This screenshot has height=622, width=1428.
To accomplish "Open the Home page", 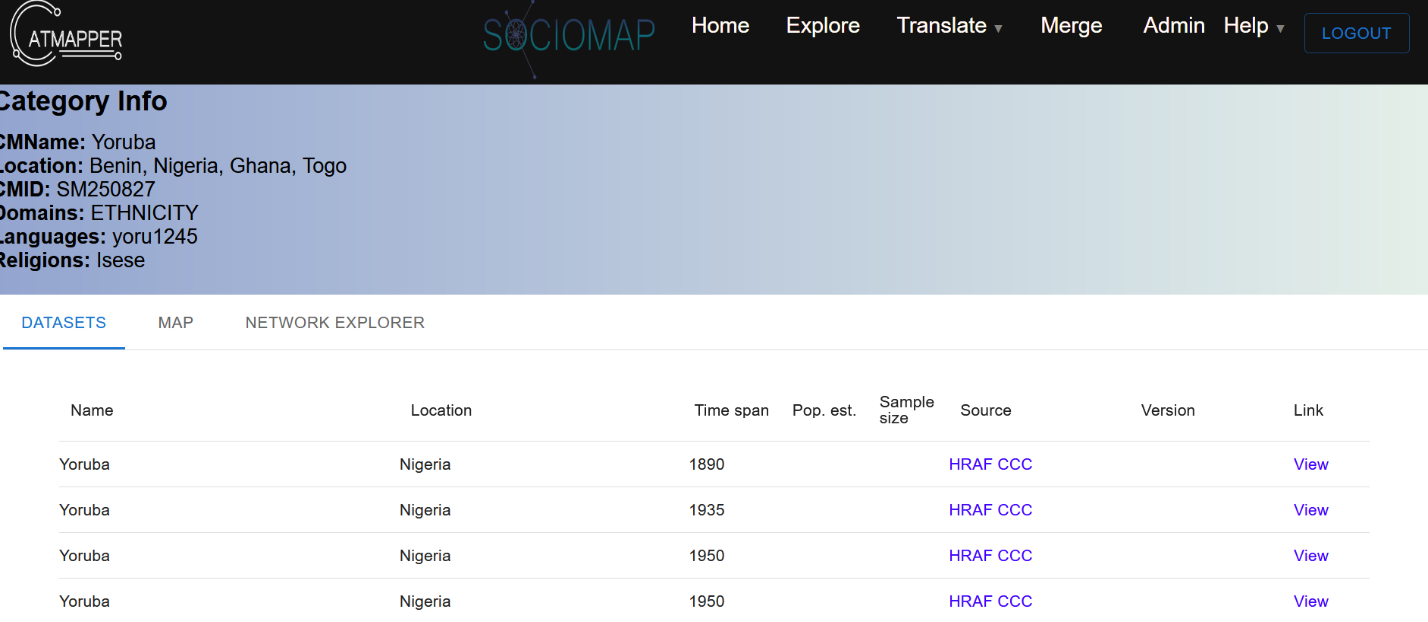I will [720, 26].
